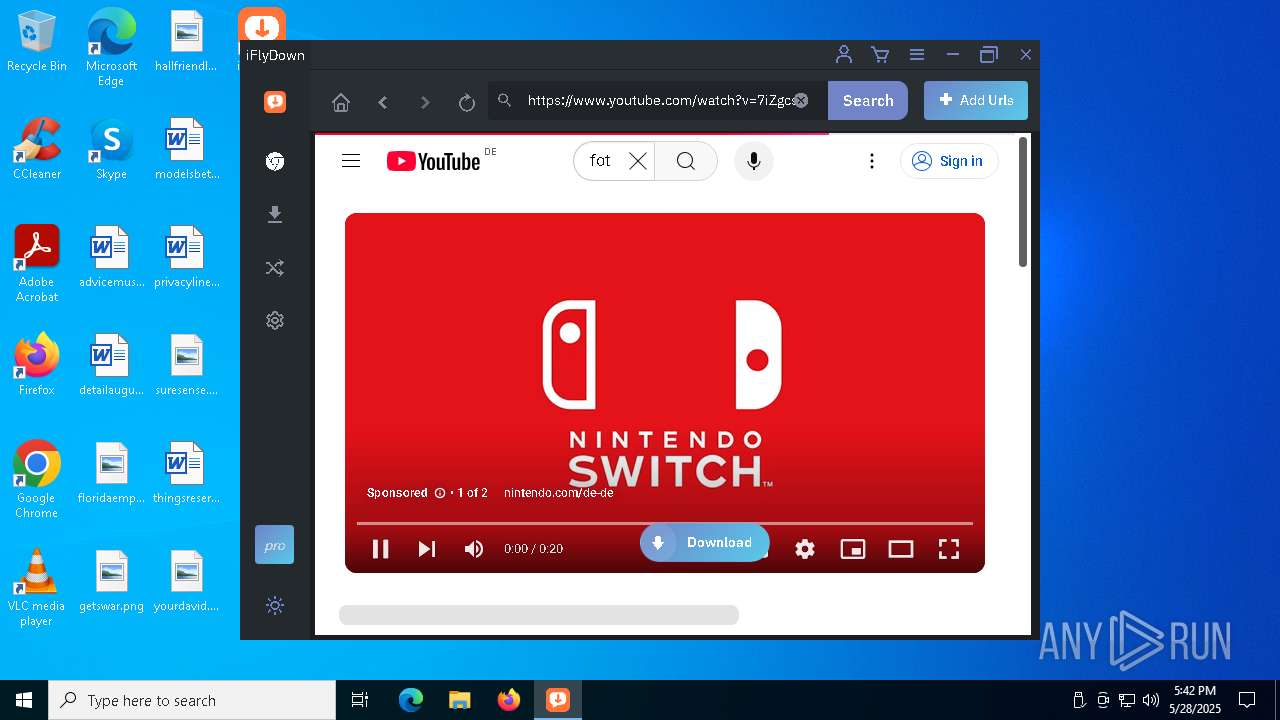Open the shuffle convert icon in sidebar
1280x720 pixels.
(x=275, y=268)
